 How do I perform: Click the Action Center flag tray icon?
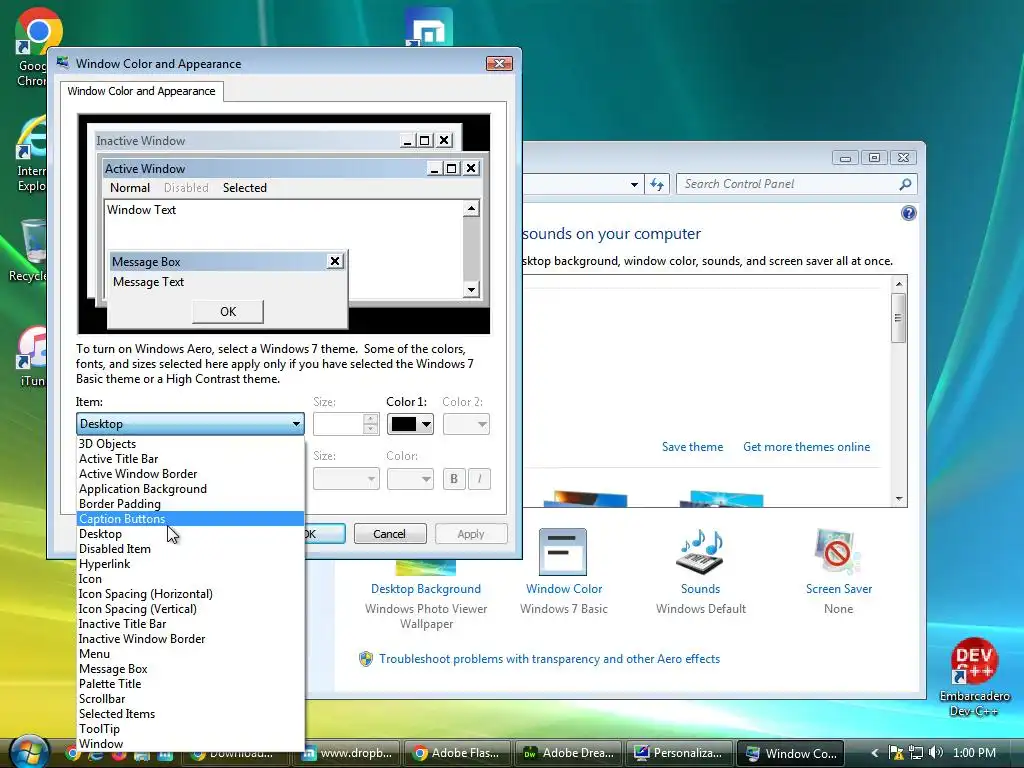click(x=896, y=753)
